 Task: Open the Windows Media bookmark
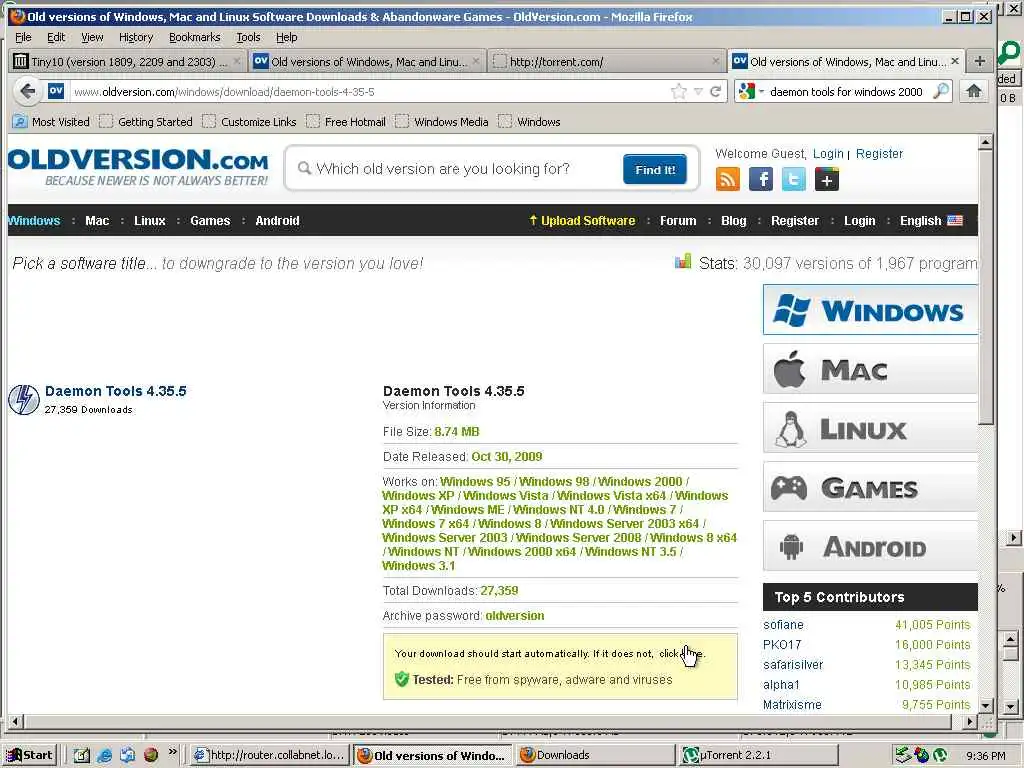coord(442,121)
